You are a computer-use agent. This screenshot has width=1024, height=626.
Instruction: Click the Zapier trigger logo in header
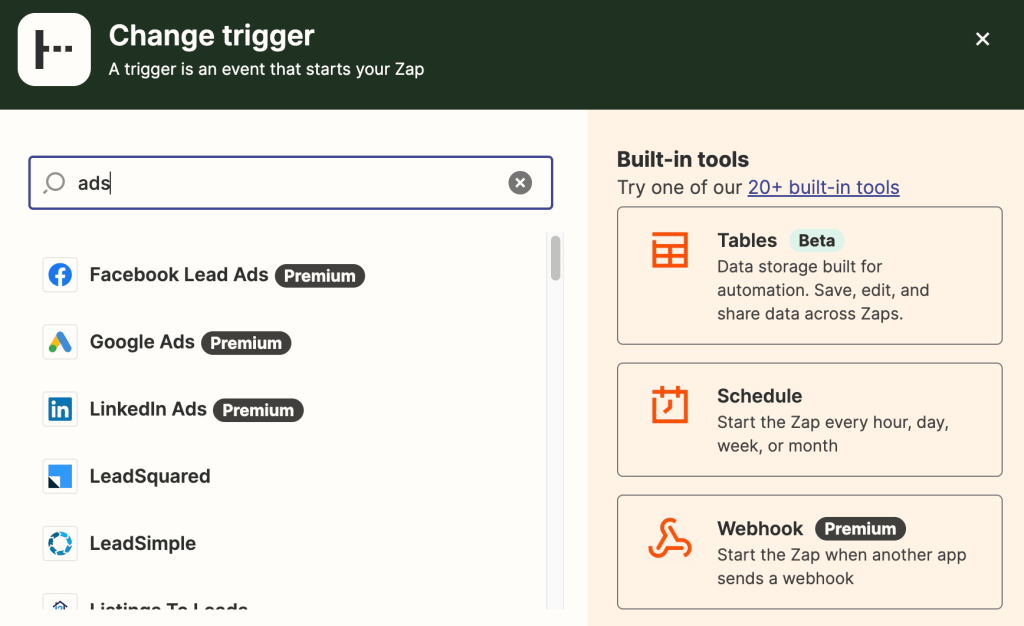click(54, 50)
